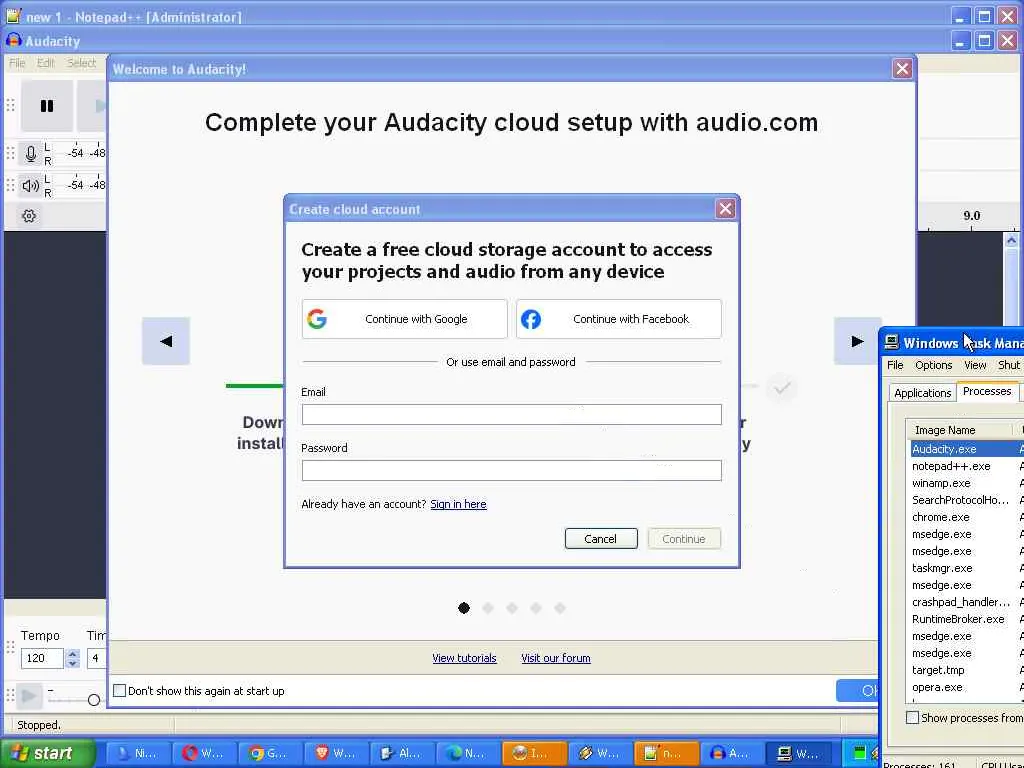Open Task Manager View menu
This screenshot has height=768, width=1024.
tap(975, 365)
